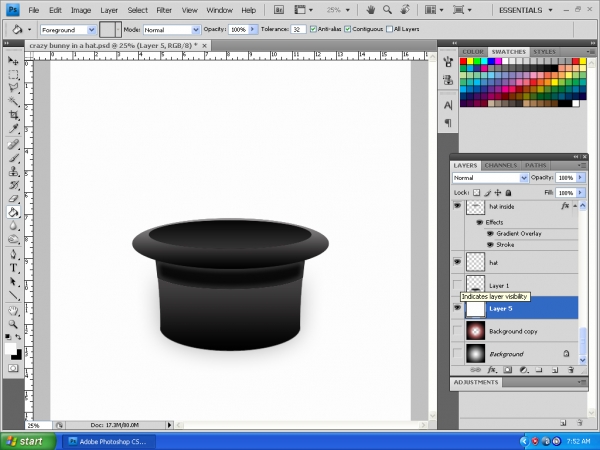Open the options bar Opacity slider arrow
600x450 pixels.
pos(253,29)
